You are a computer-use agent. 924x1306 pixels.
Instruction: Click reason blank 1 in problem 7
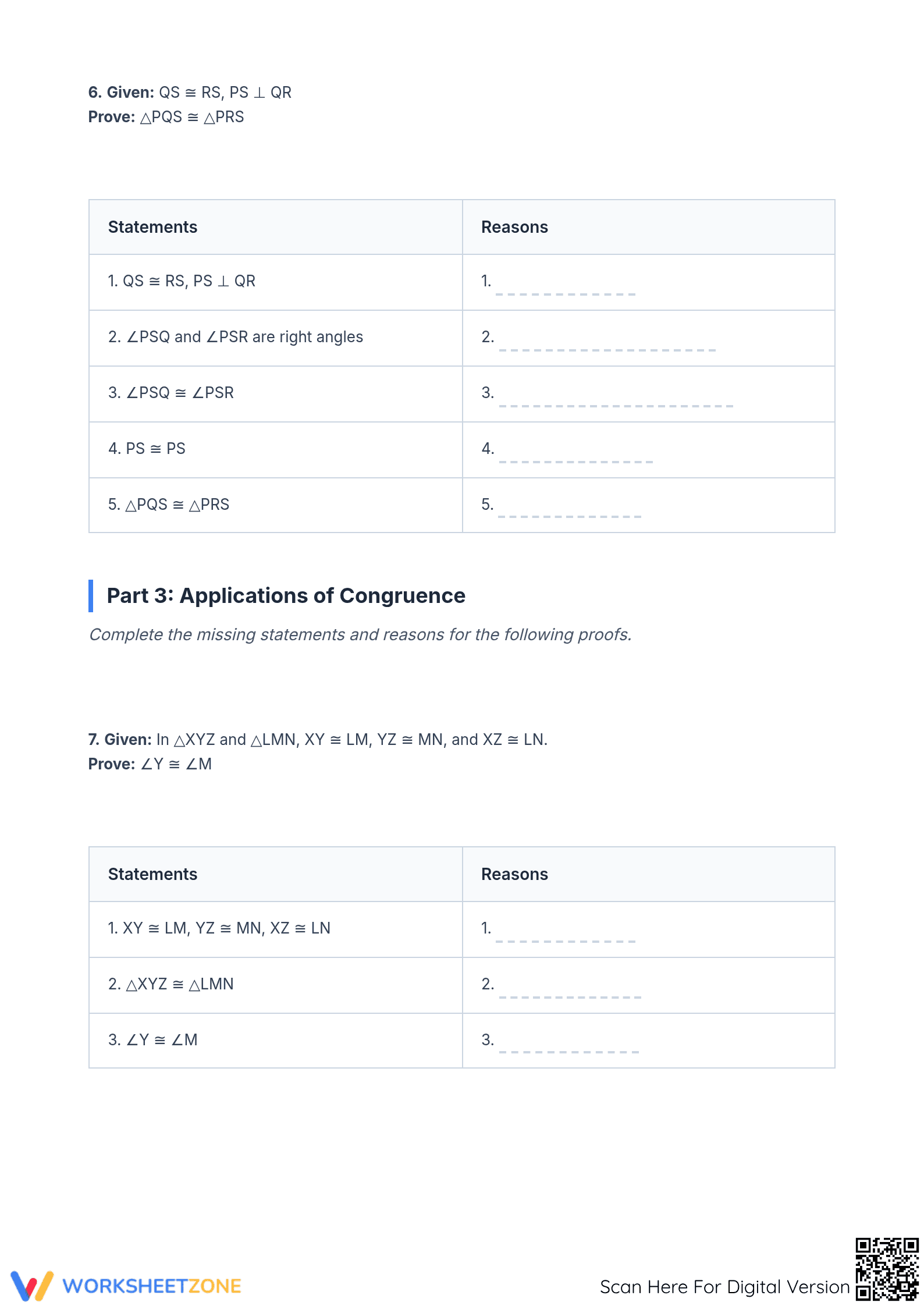coord(565,936)
